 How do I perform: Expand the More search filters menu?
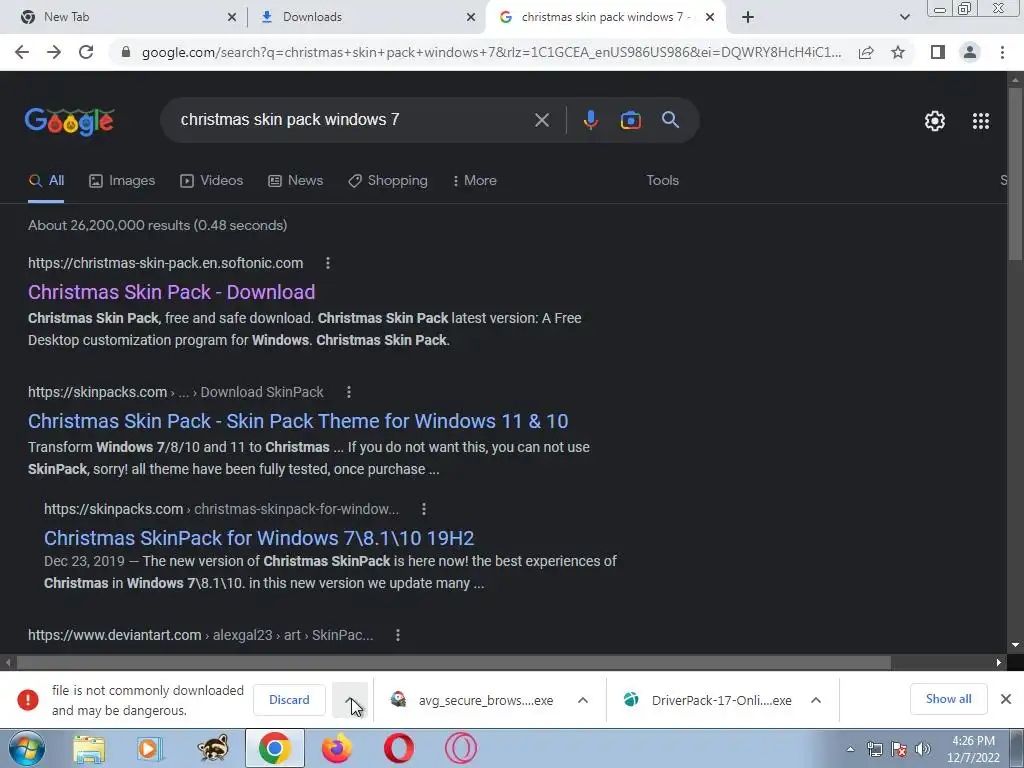pyautogui.click(x=474, y=181)
